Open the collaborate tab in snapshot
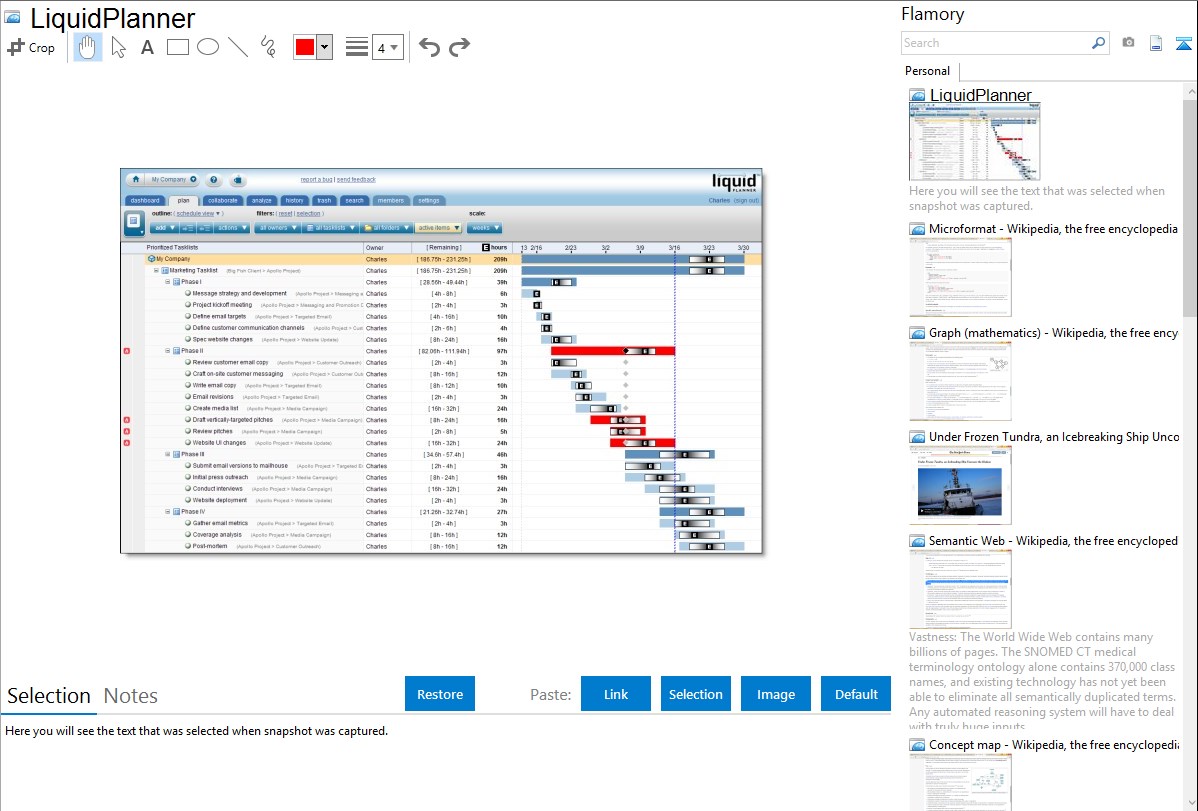The width and height of the screenshot is (1198, 811). tap(222, 200)
